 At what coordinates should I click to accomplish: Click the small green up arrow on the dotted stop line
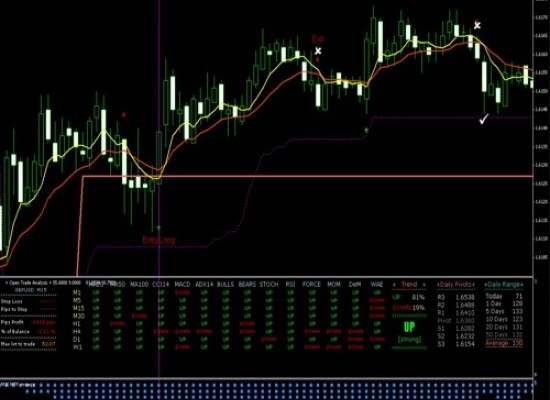point(367,130)
